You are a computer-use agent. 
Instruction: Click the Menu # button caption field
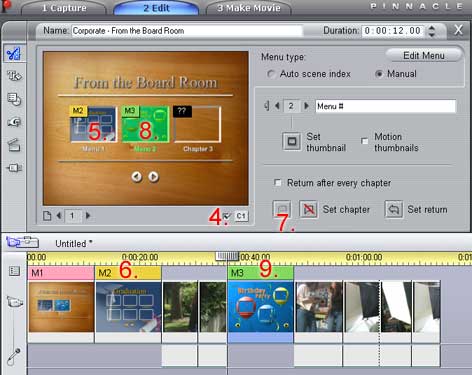(x=385, y=106)
